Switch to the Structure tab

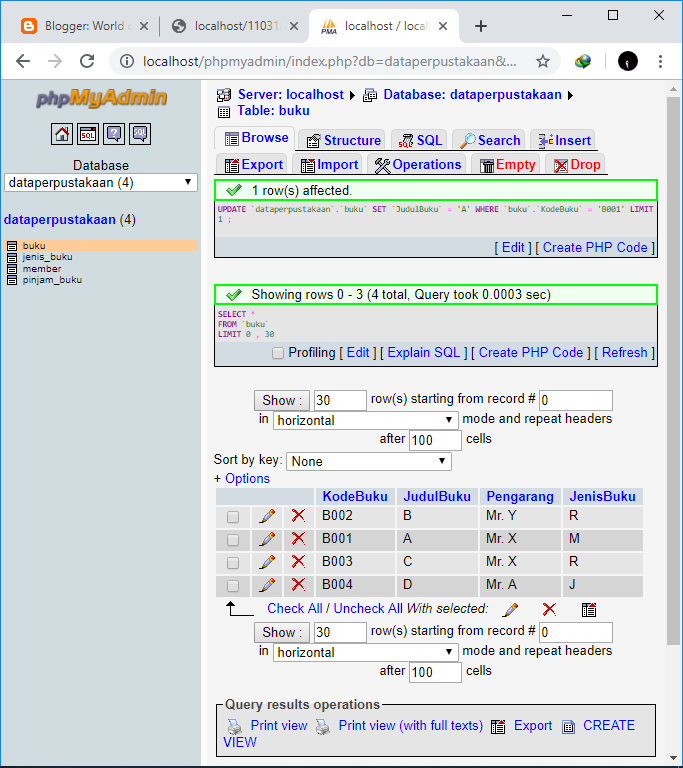click(343, 141)
